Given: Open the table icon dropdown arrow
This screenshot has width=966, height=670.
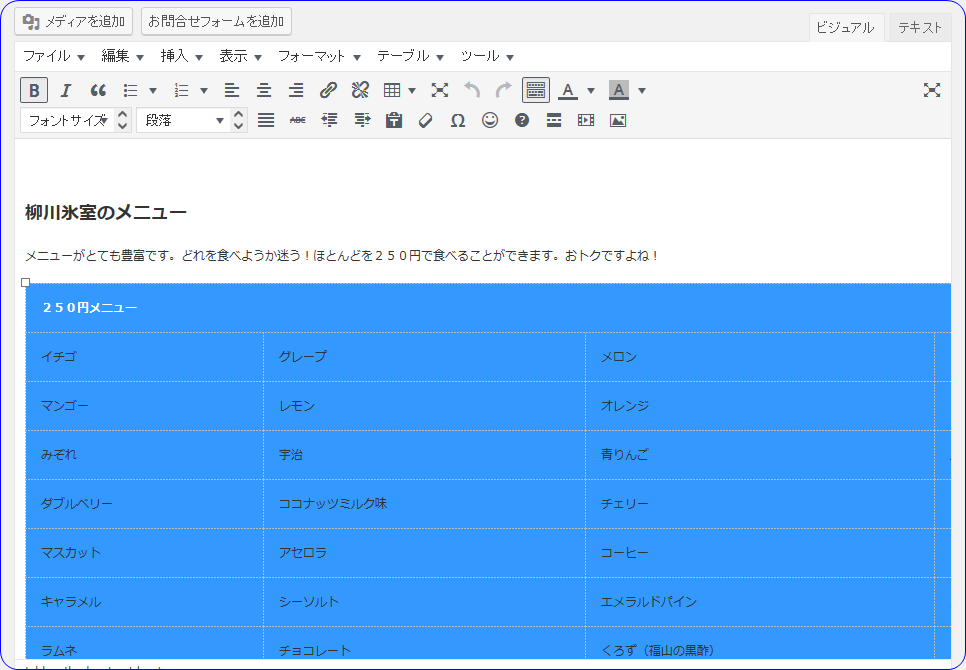Looking at the screenshot, I should coord(412,91).
